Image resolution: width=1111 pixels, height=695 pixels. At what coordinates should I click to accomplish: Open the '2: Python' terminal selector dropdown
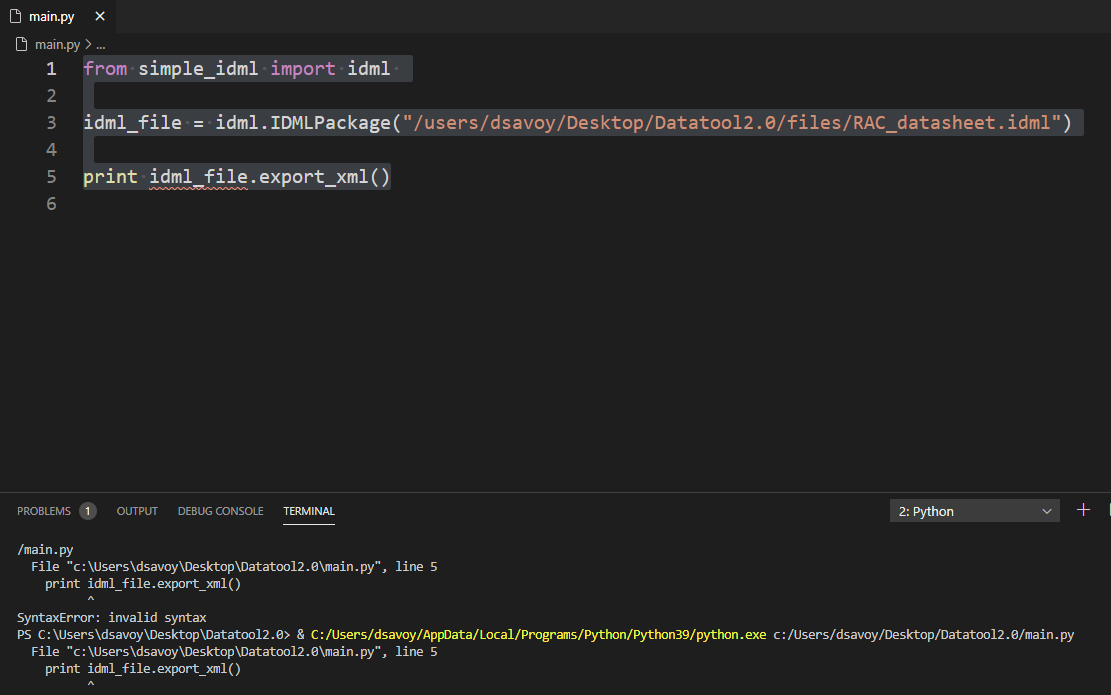click(x=974, y=511)
